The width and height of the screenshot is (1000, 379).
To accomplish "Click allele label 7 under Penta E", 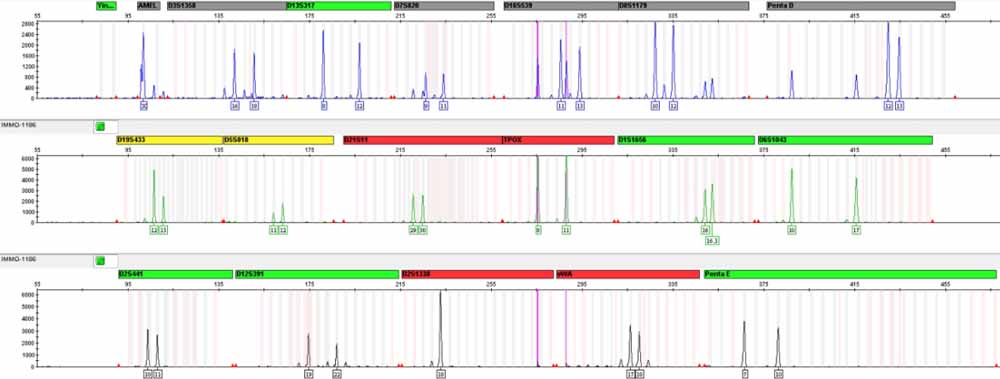I will click(x=744, y=374).
